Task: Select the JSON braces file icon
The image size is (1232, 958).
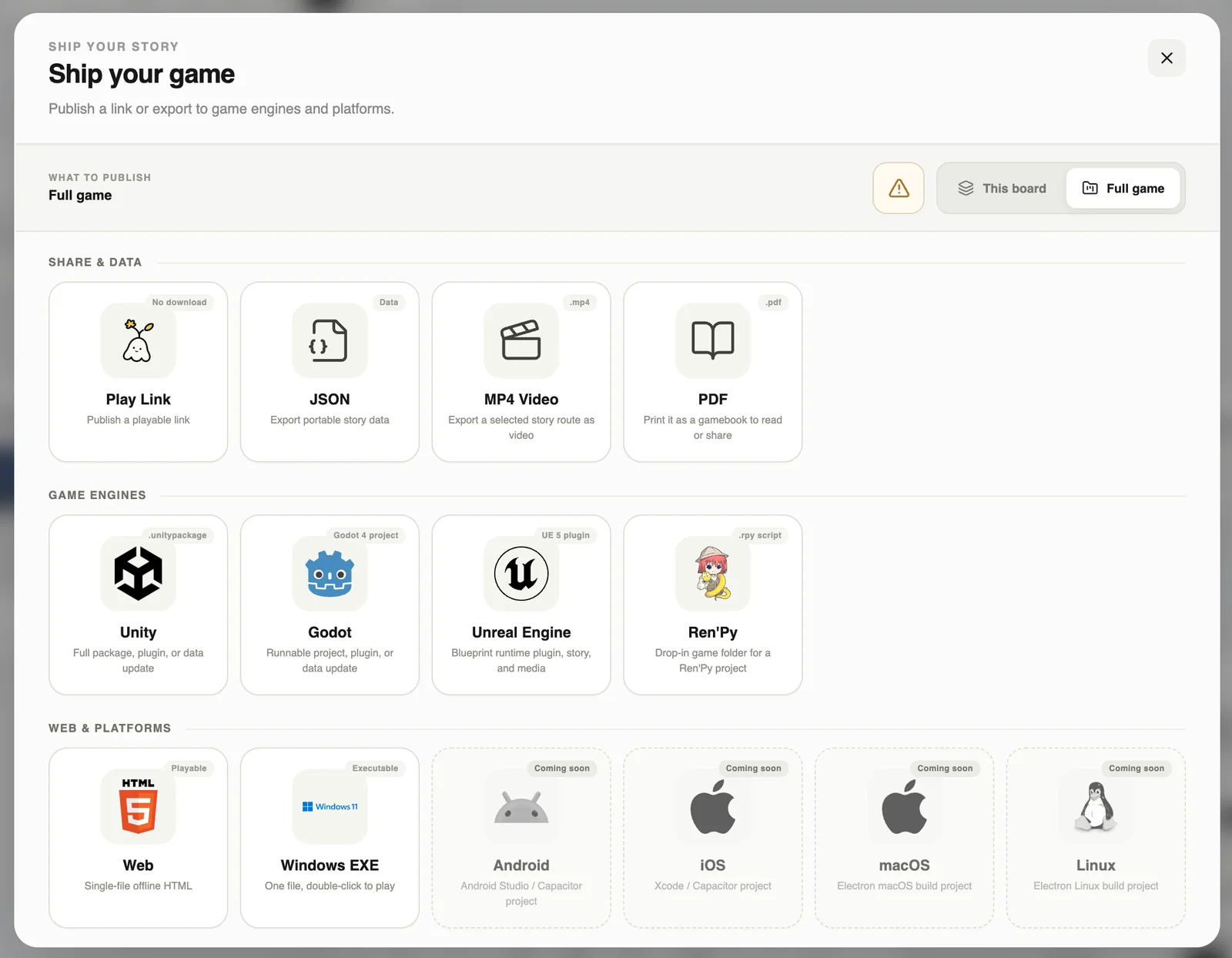Action: [329, 340]
